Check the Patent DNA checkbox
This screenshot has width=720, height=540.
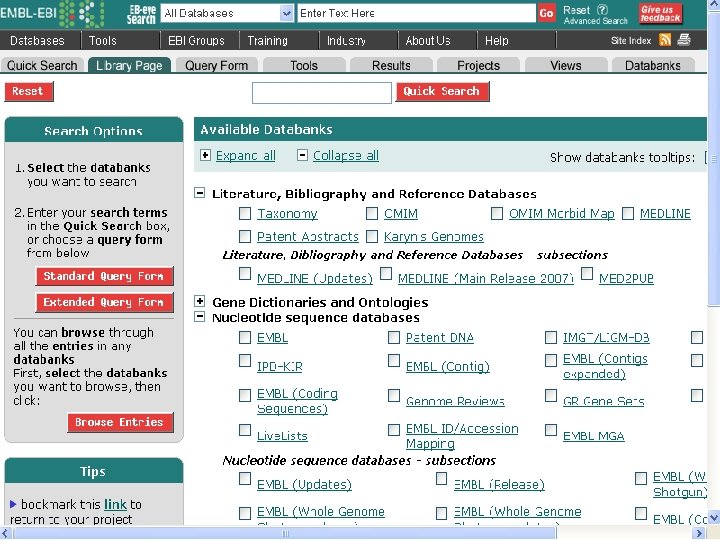click(x=394, y=338)
